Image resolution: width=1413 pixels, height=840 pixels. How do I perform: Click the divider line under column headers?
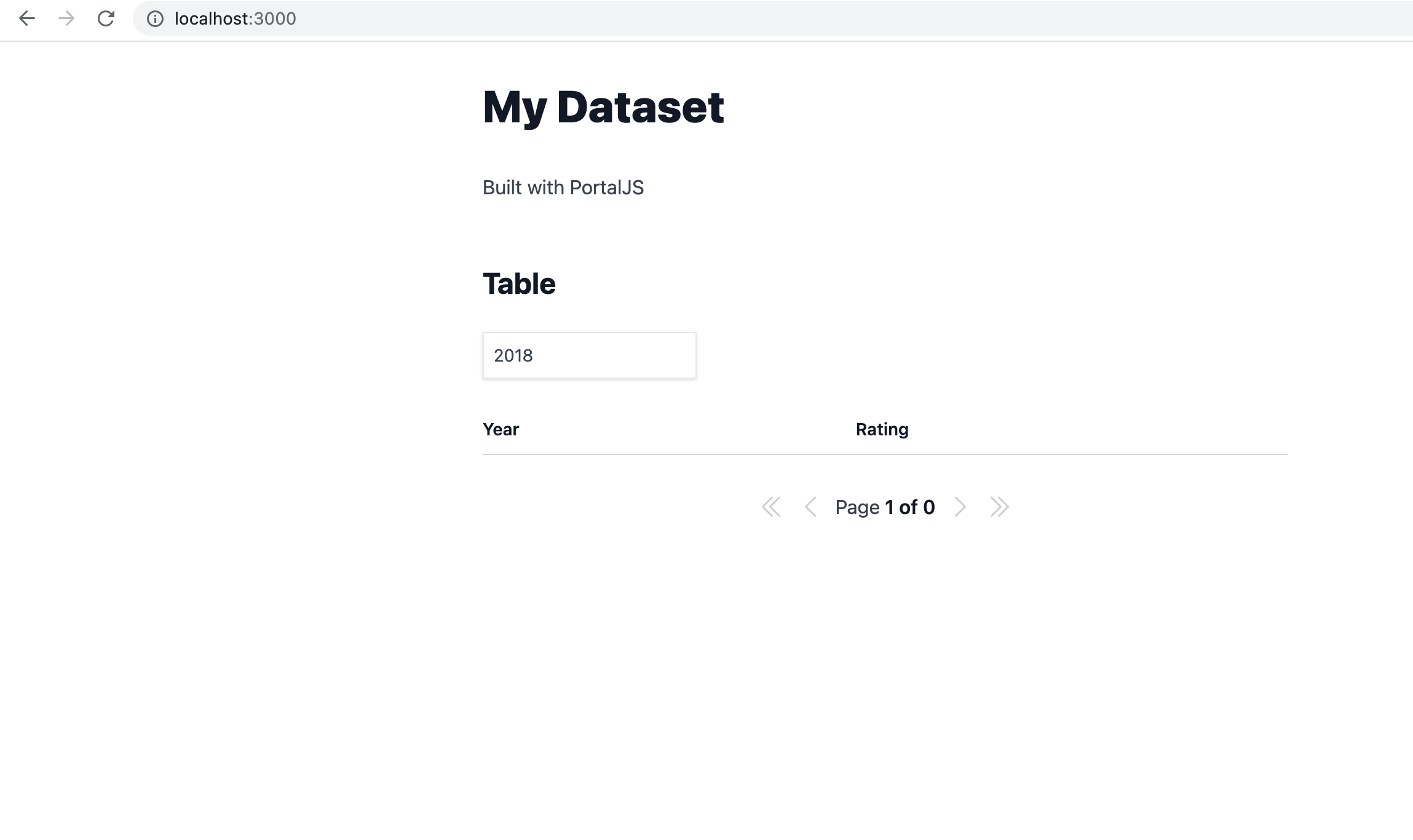coord(884,454)
